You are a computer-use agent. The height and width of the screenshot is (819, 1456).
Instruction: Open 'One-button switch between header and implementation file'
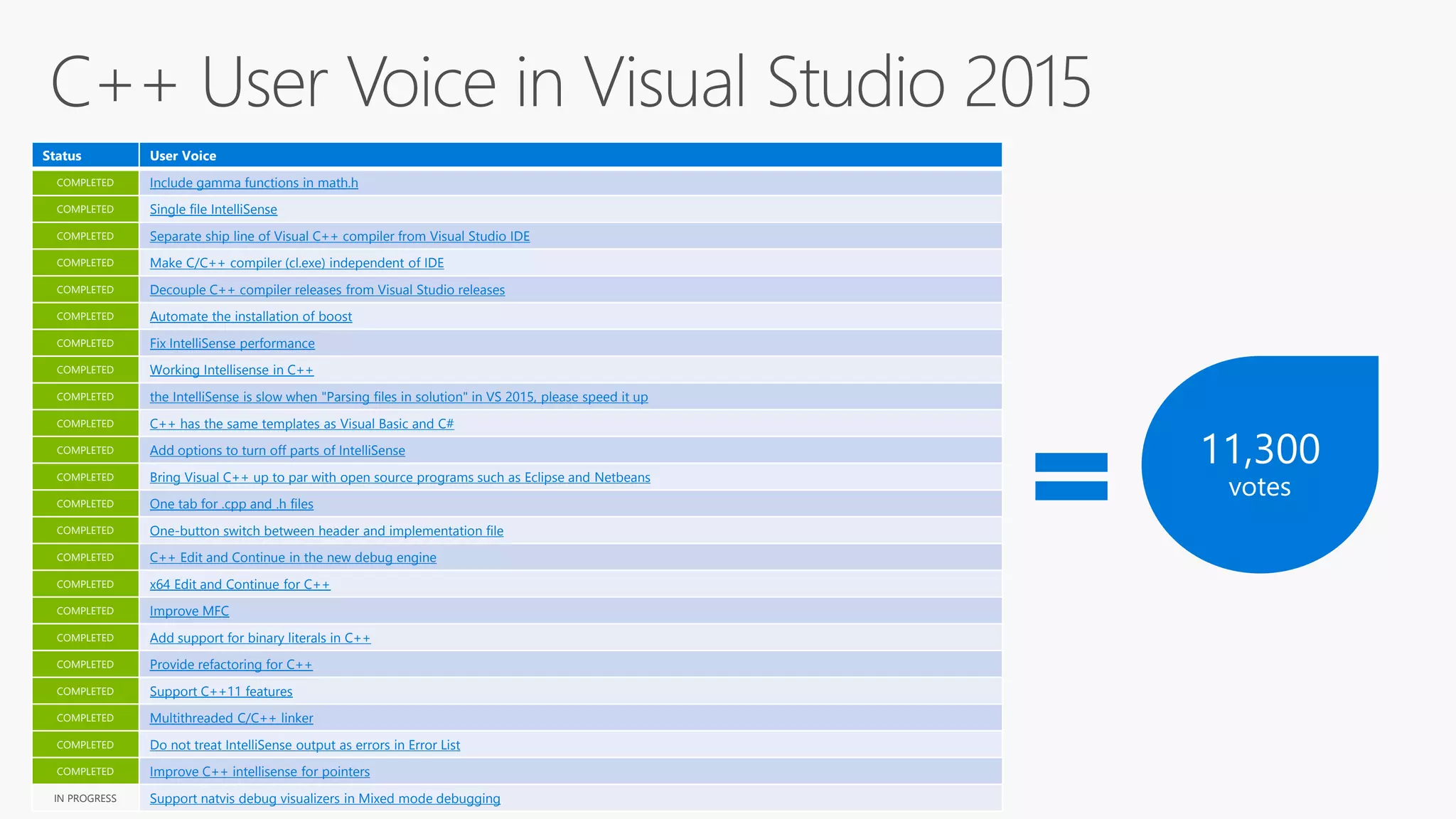[326, 531]
